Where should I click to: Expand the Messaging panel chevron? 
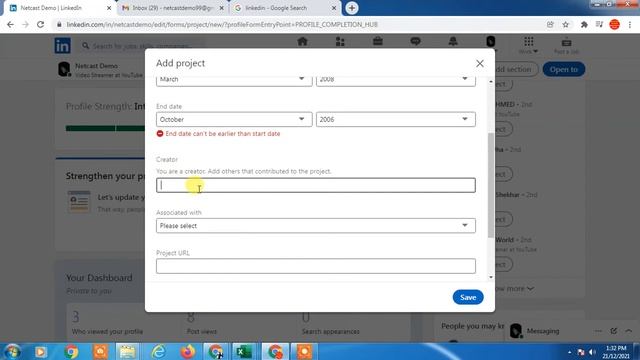[629, 331]
